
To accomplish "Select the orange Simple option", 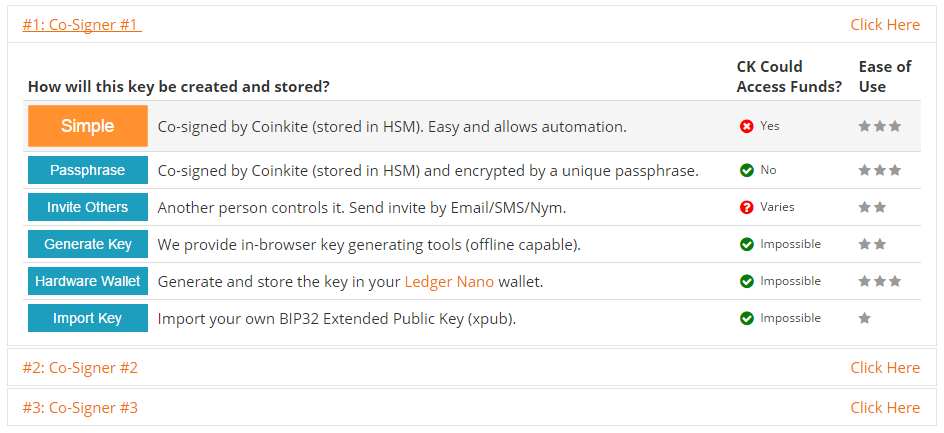I will click(x=88, y=126).
